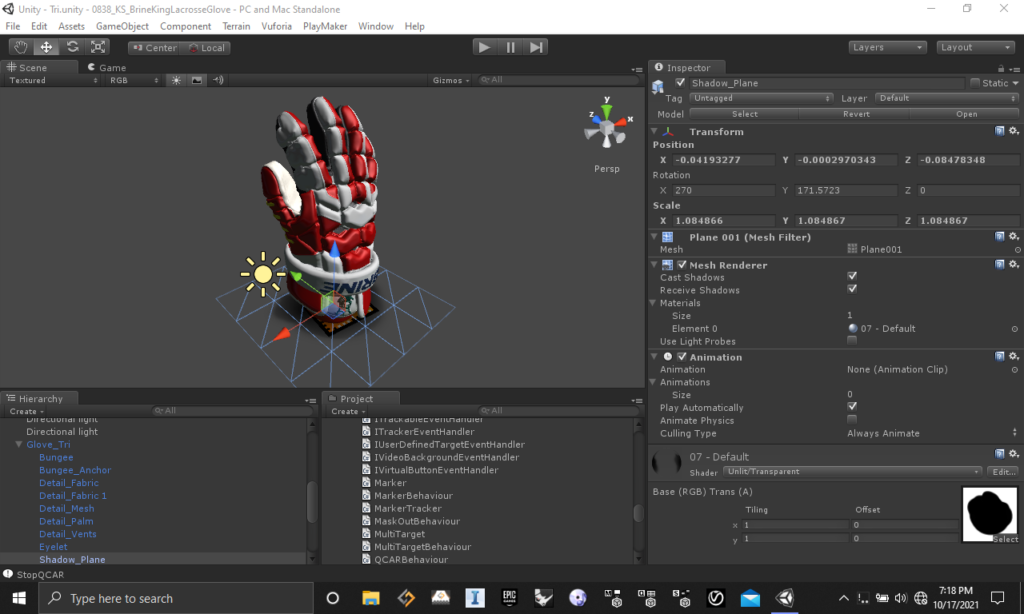
Task: Select the Move tool
Action: pos(46,47)
